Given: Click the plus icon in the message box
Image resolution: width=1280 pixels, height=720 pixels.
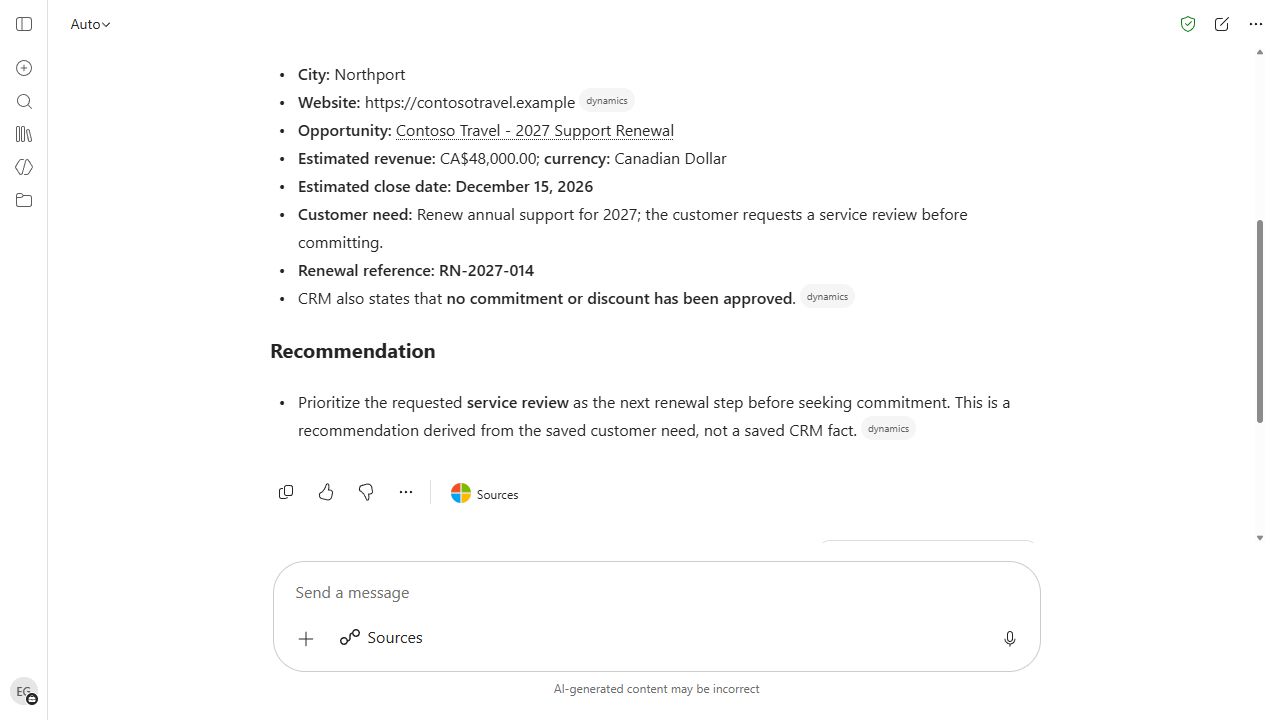Looking at the screenshot, I should (x=306, y=638).
